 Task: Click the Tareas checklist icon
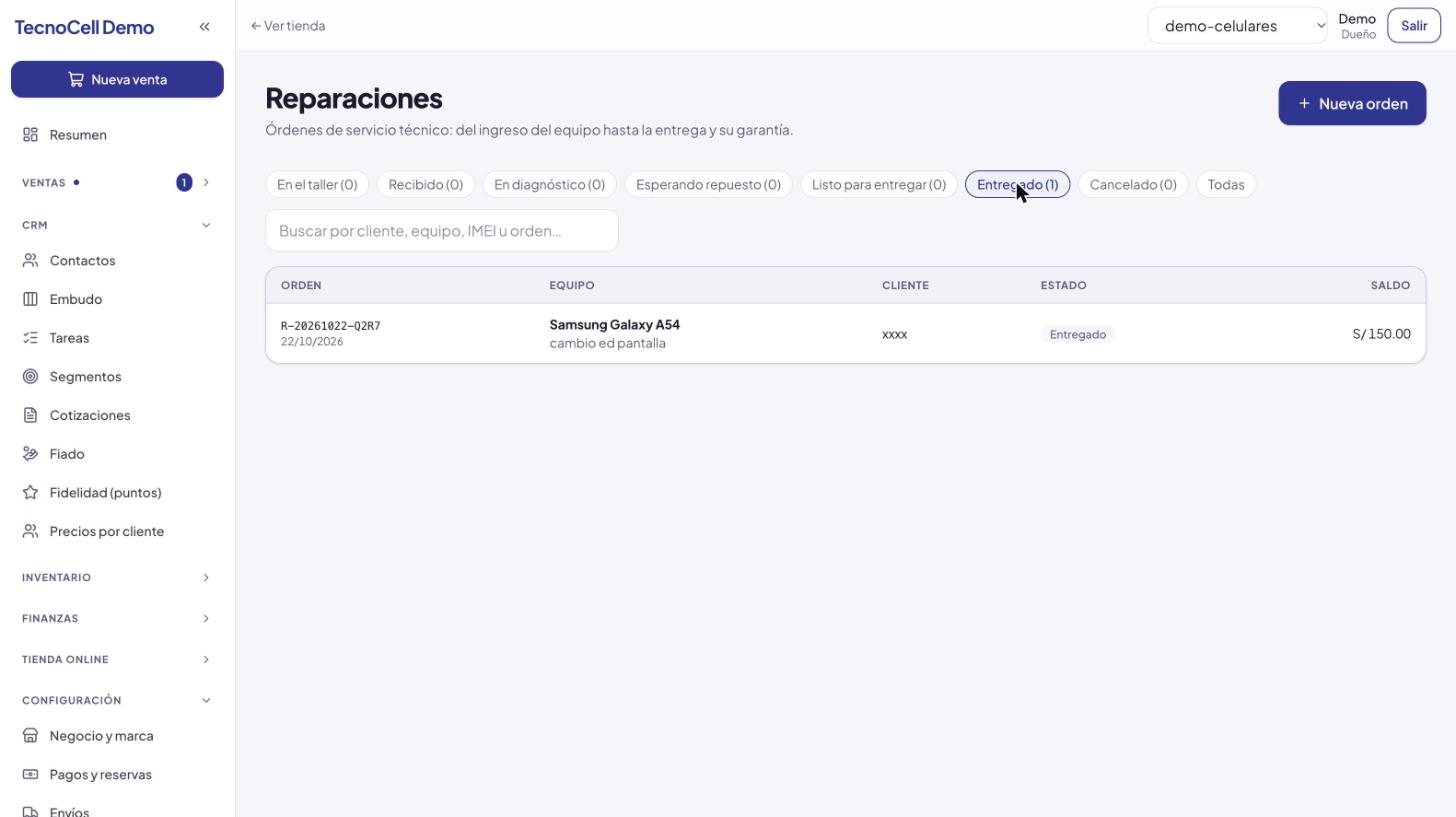(30, 338)
